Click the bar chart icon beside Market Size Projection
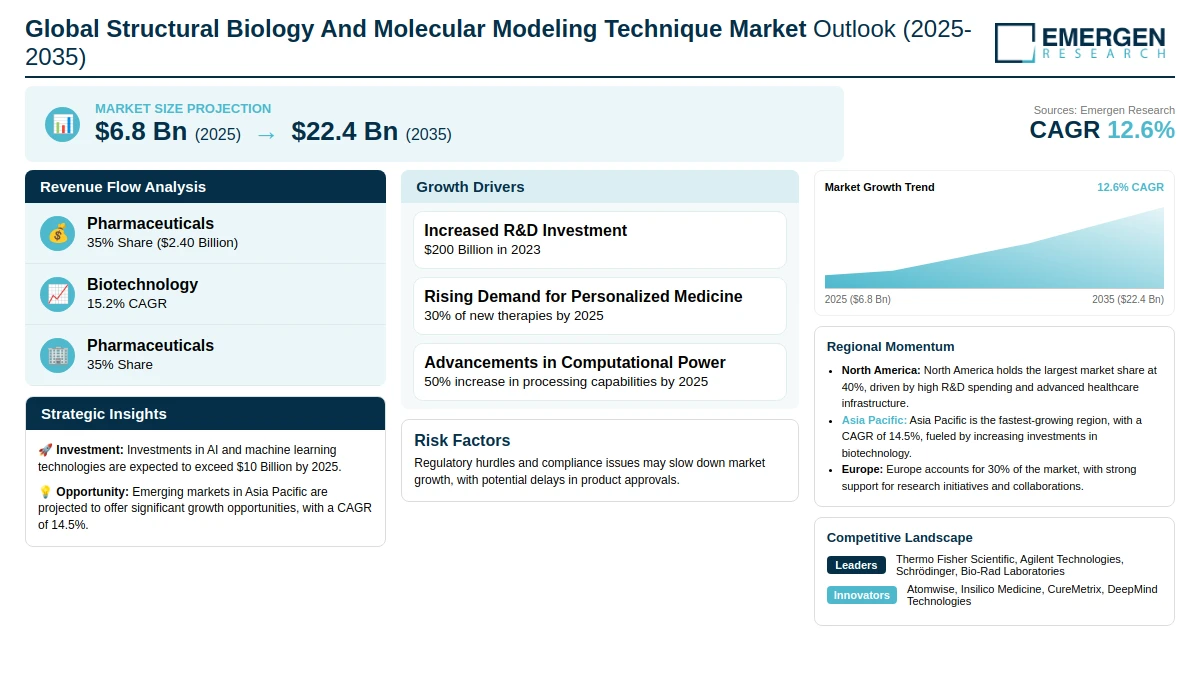The image size is (1200, 700). (x=62, y=124)
